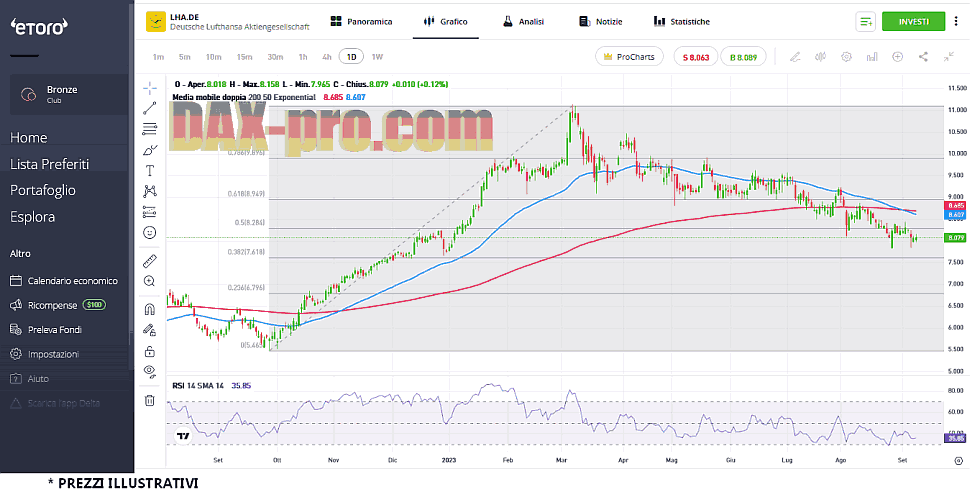The image size is (970, 492).
Task: Click the Scarica l'app Delta link
Action: pos(55,403)
